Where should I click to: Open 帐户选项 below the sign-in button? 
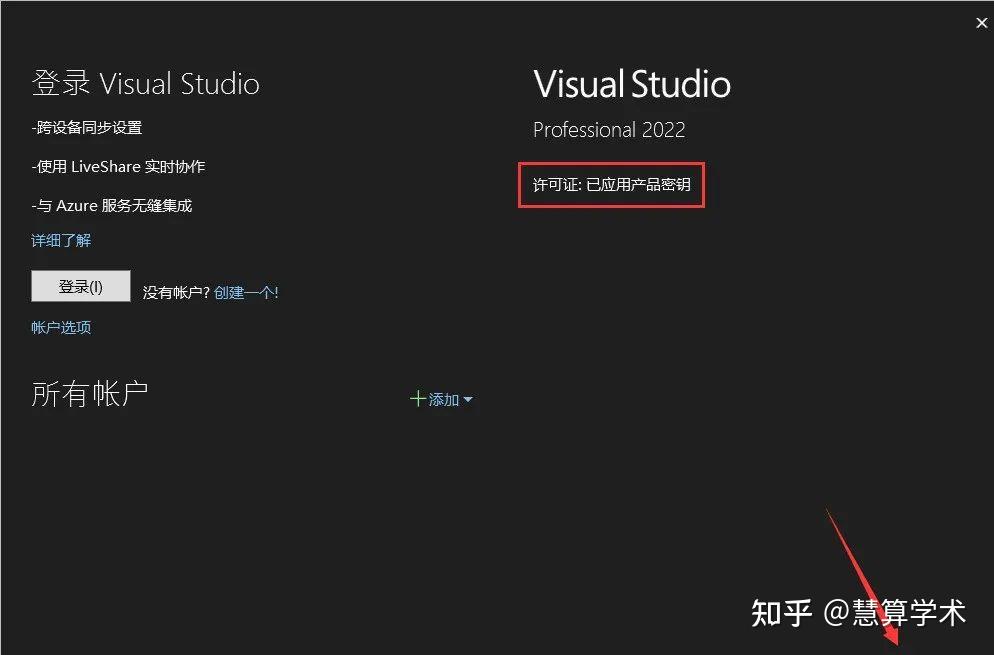(x=60, y=327)
